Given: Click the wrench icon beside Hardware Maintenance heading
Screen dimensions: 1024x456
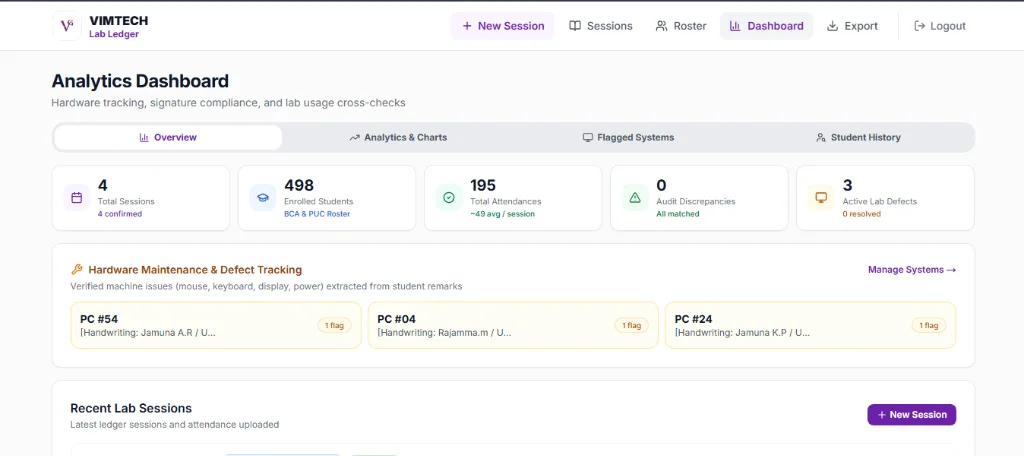Looking at the screenshot, I should click(76, 269).
